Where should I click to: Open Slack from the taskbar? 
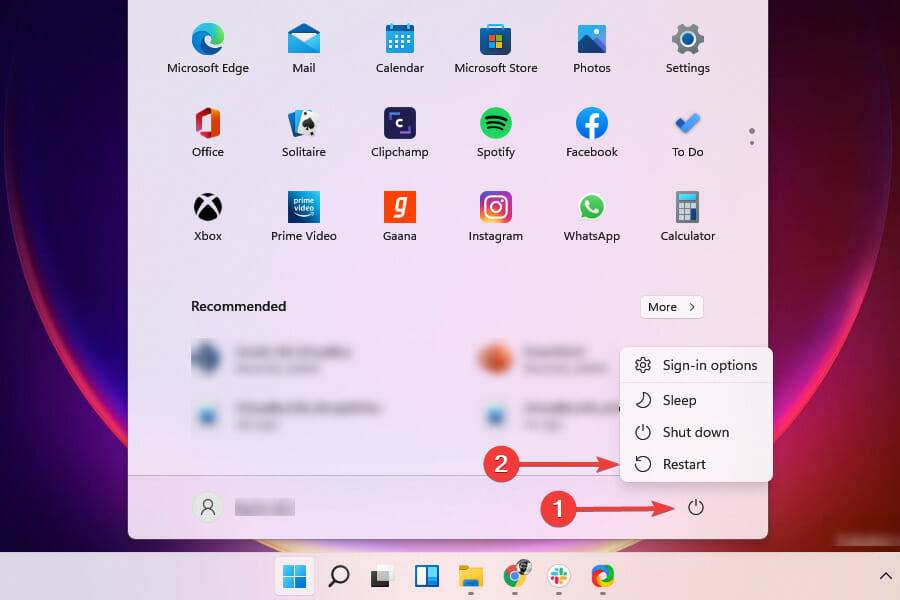click(x=558, y=576)
